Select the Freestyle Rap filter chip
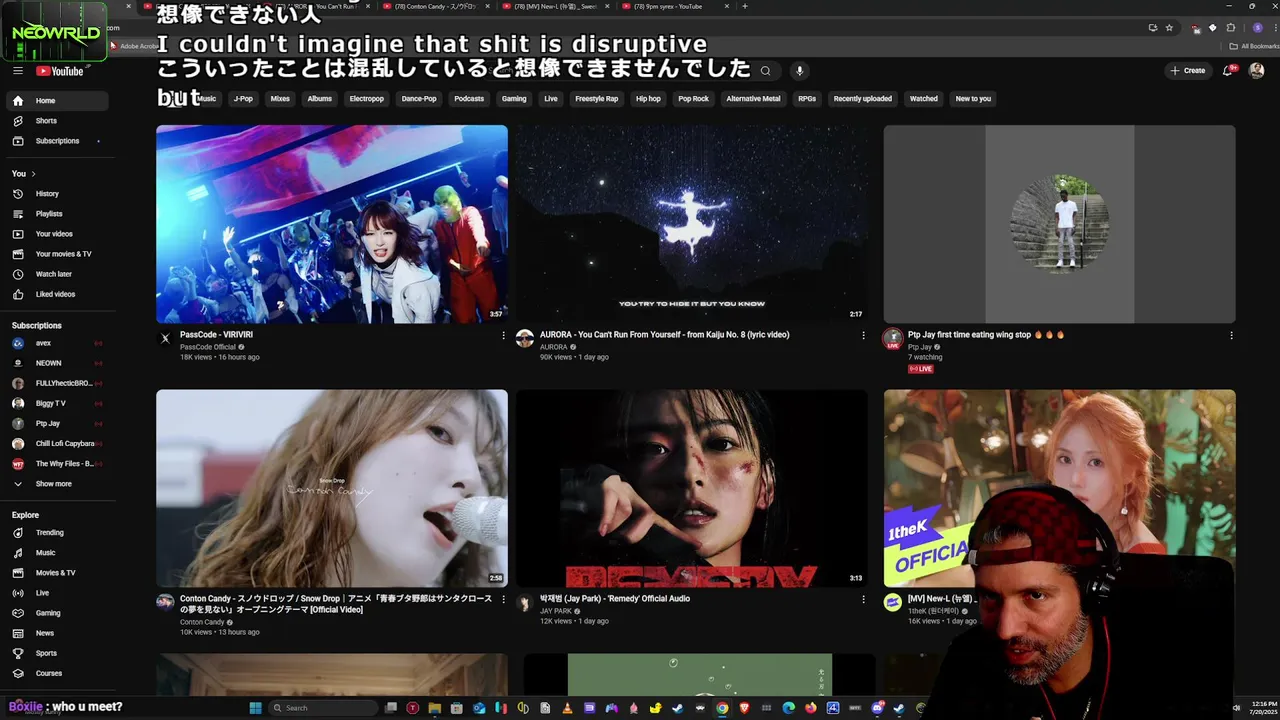The height and width of the screenshot is (720, 1280). click(597, 99)
